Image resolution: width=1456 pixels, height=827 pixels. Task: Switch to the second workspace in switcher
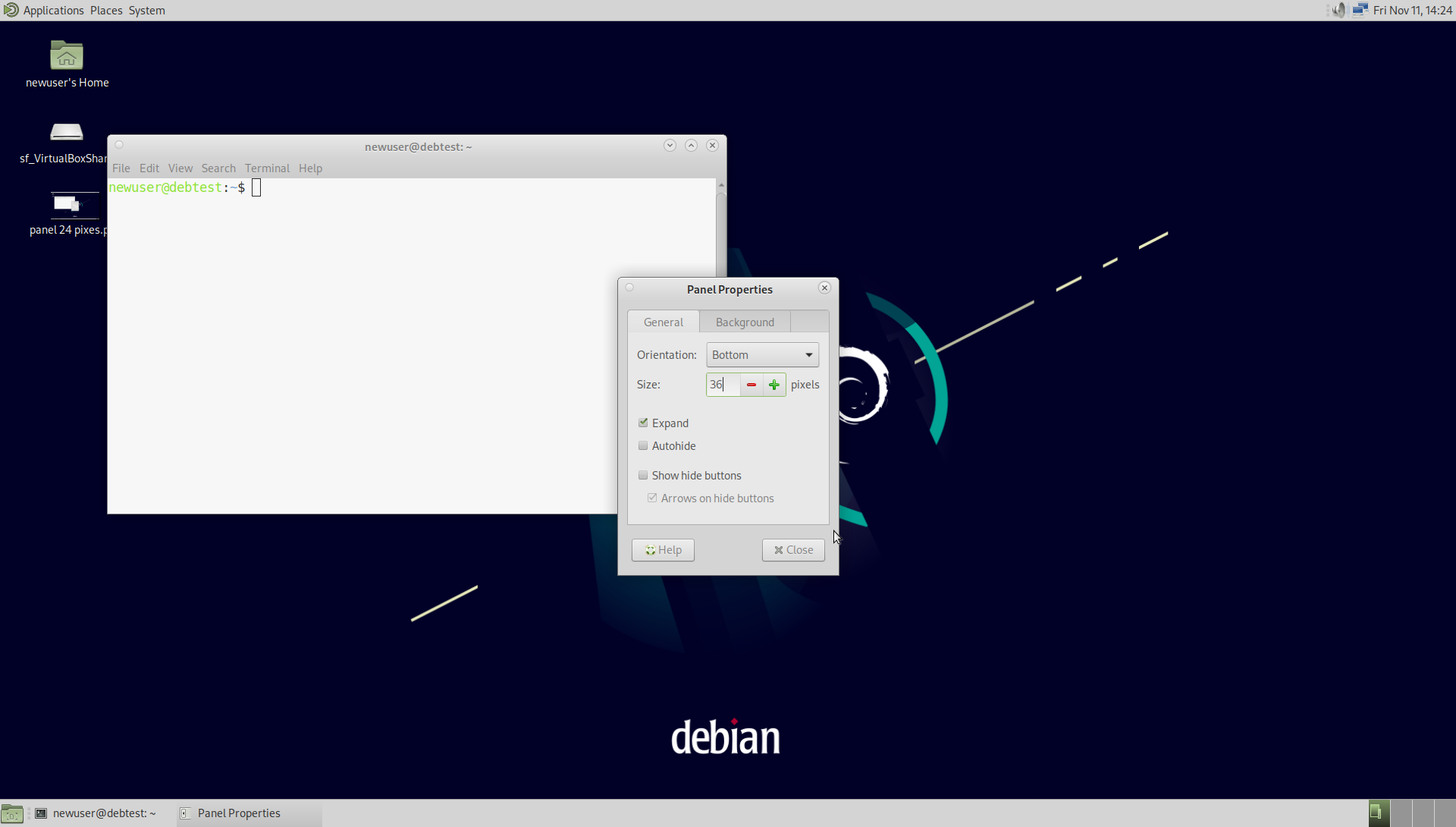click(x=1401, y=813)
